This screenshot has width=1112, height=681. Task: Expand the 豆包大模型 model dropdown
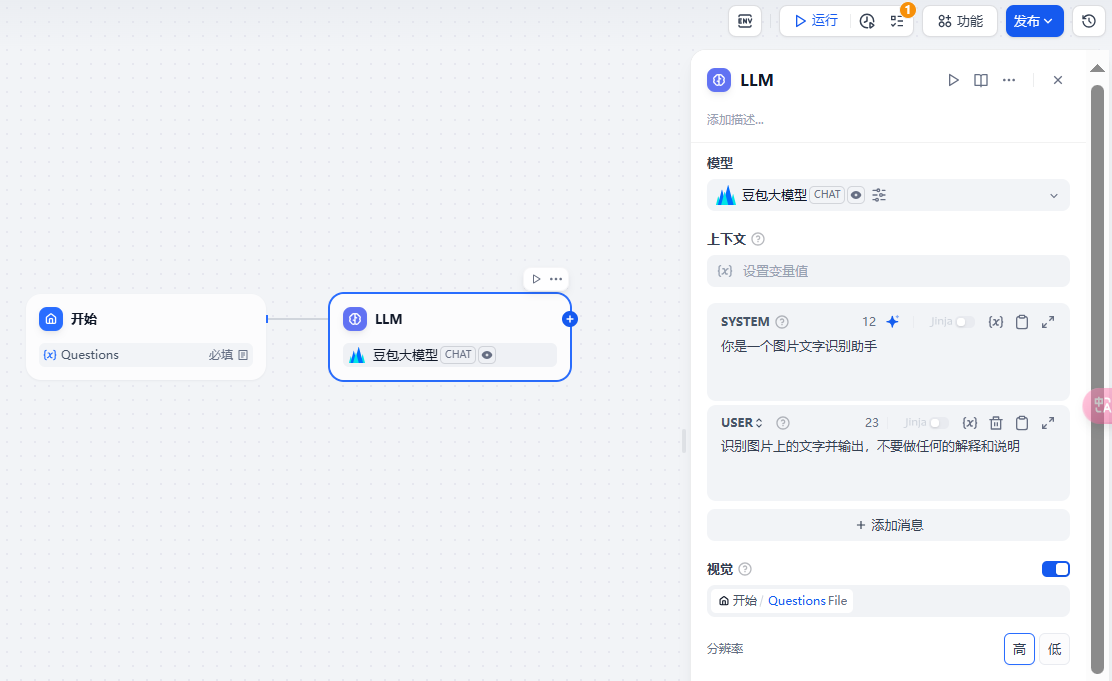point(1053,196)
